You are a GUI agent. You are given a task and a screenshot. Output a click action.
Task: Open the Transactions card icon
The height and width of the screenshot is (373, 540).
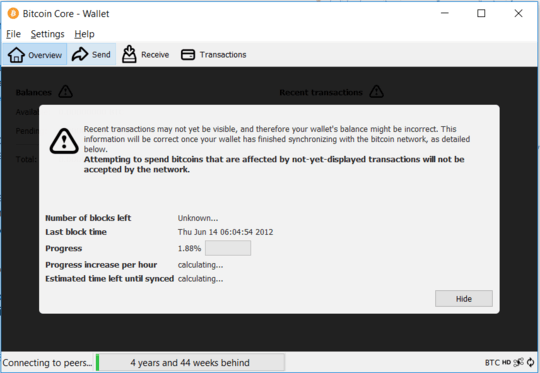click(x=188, y=55)
